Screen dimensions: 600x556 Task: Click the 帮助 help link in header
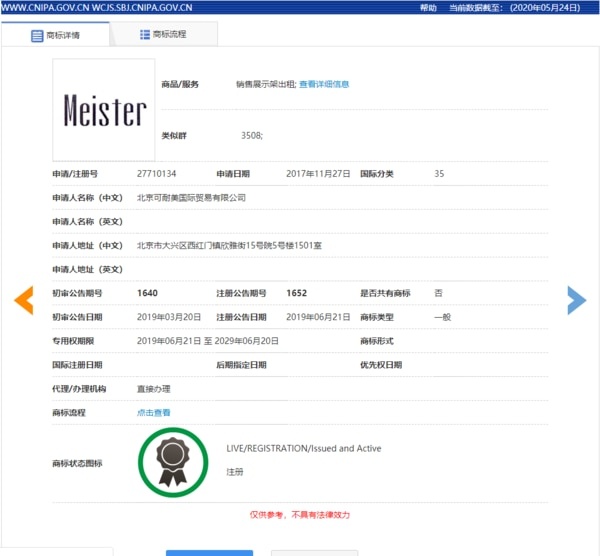tap(428, 8)
